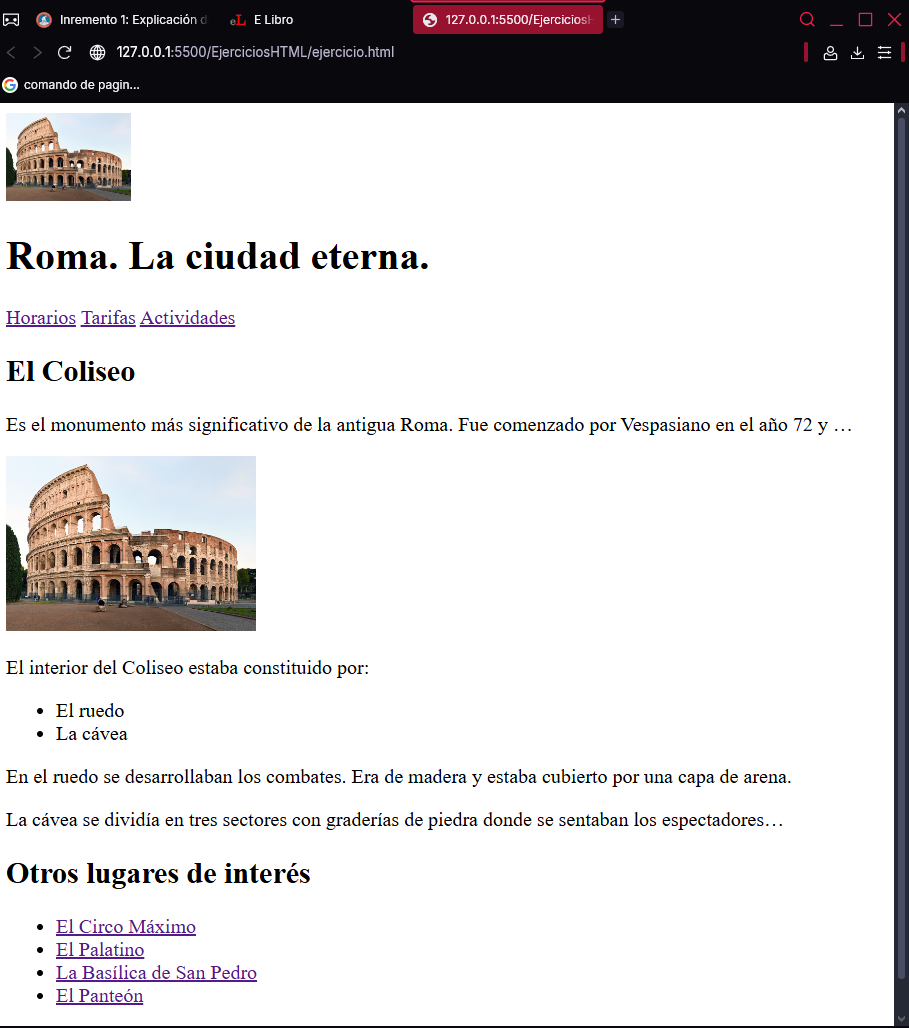Close the browser window
Screen dimensions: 909x1028
(x=894, y=20)
